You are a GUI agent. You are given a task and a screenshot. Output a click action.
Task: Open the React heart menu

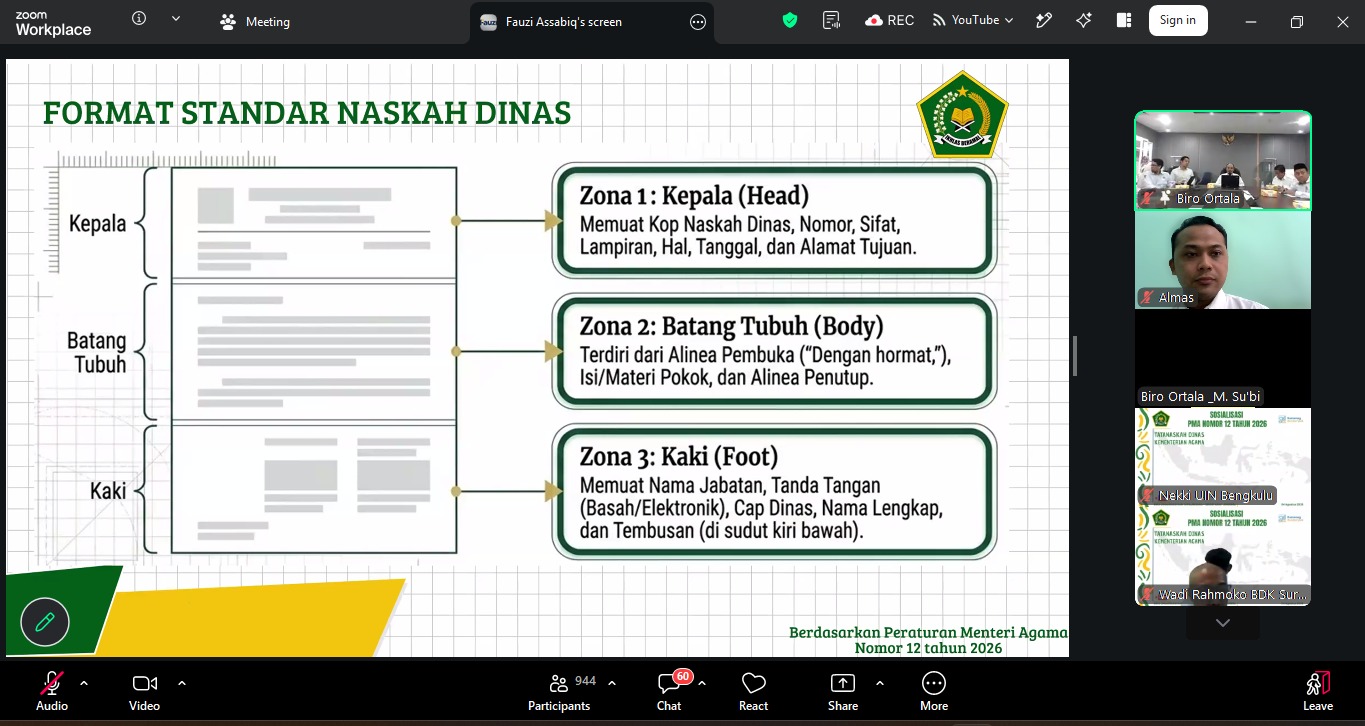(x=753, y=691)
